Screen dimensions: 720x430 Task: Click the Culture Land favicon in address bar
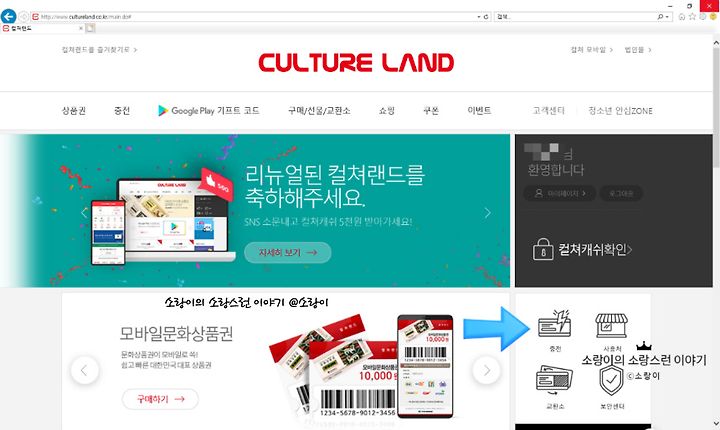click(x=35, y=17)
